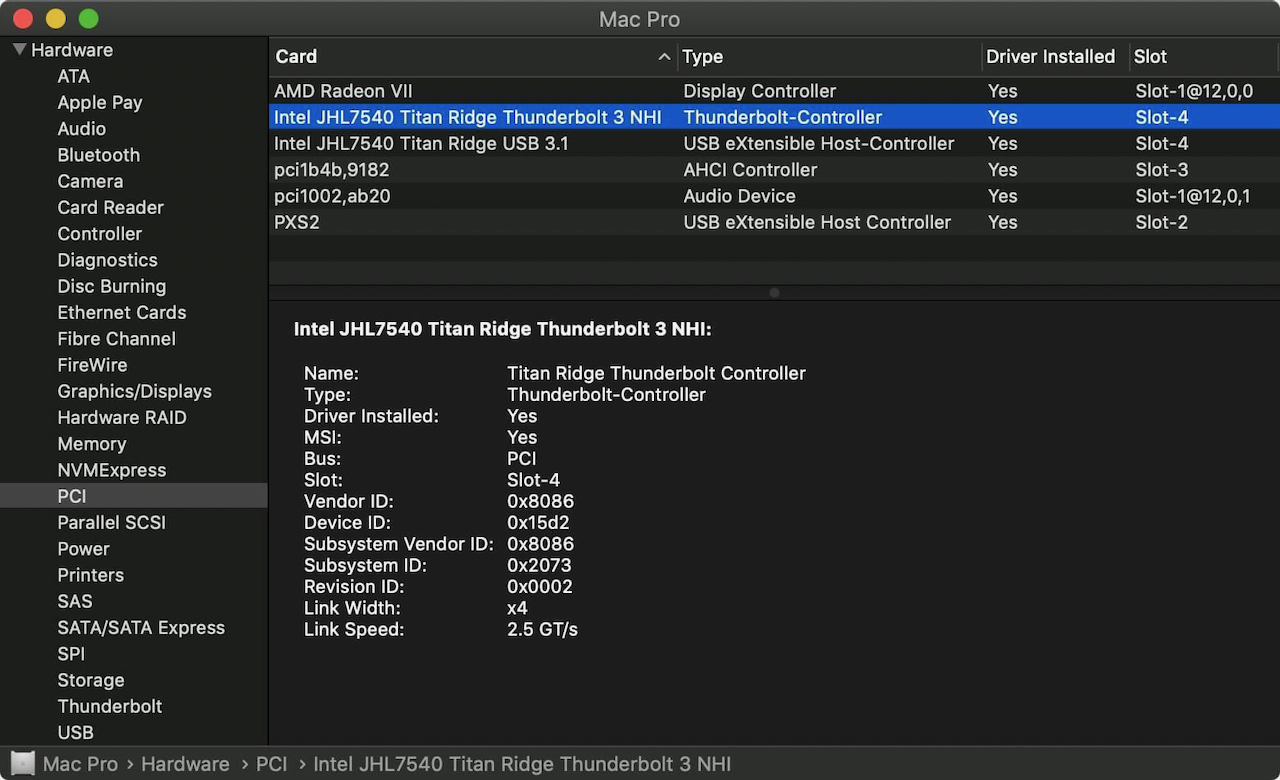Open the Controller section

click(x=100, y=233)
